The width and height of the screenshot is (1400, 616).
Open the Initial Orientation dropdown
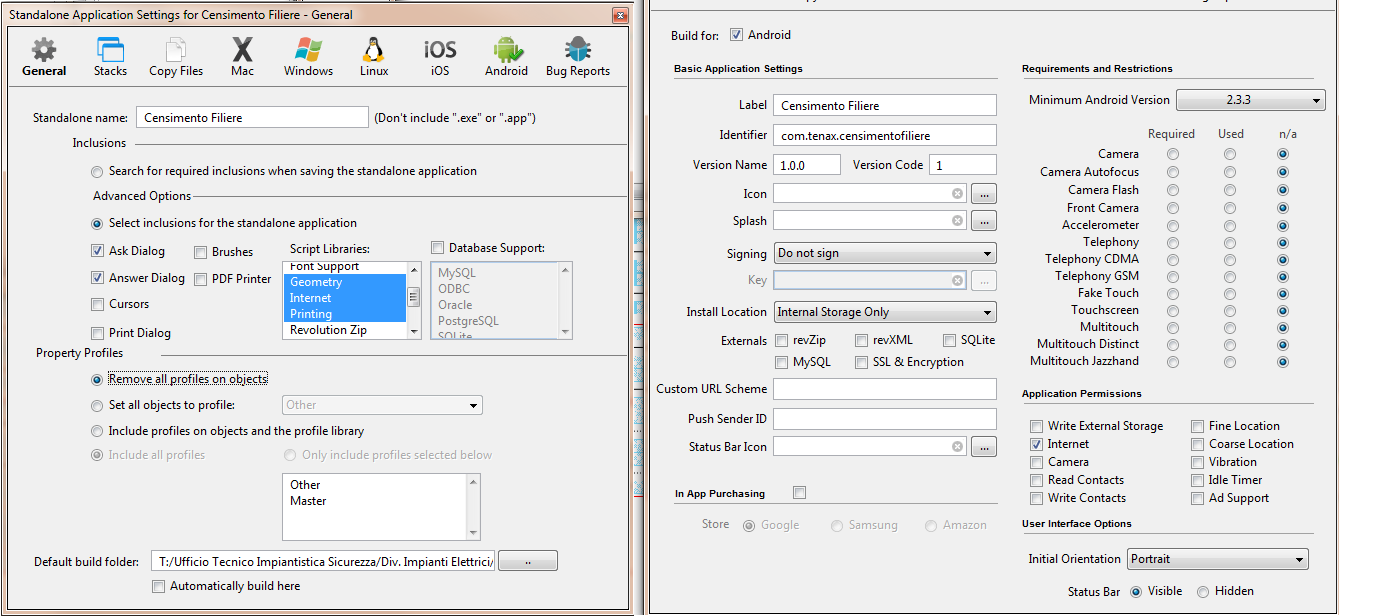(x=1218, y=559)
